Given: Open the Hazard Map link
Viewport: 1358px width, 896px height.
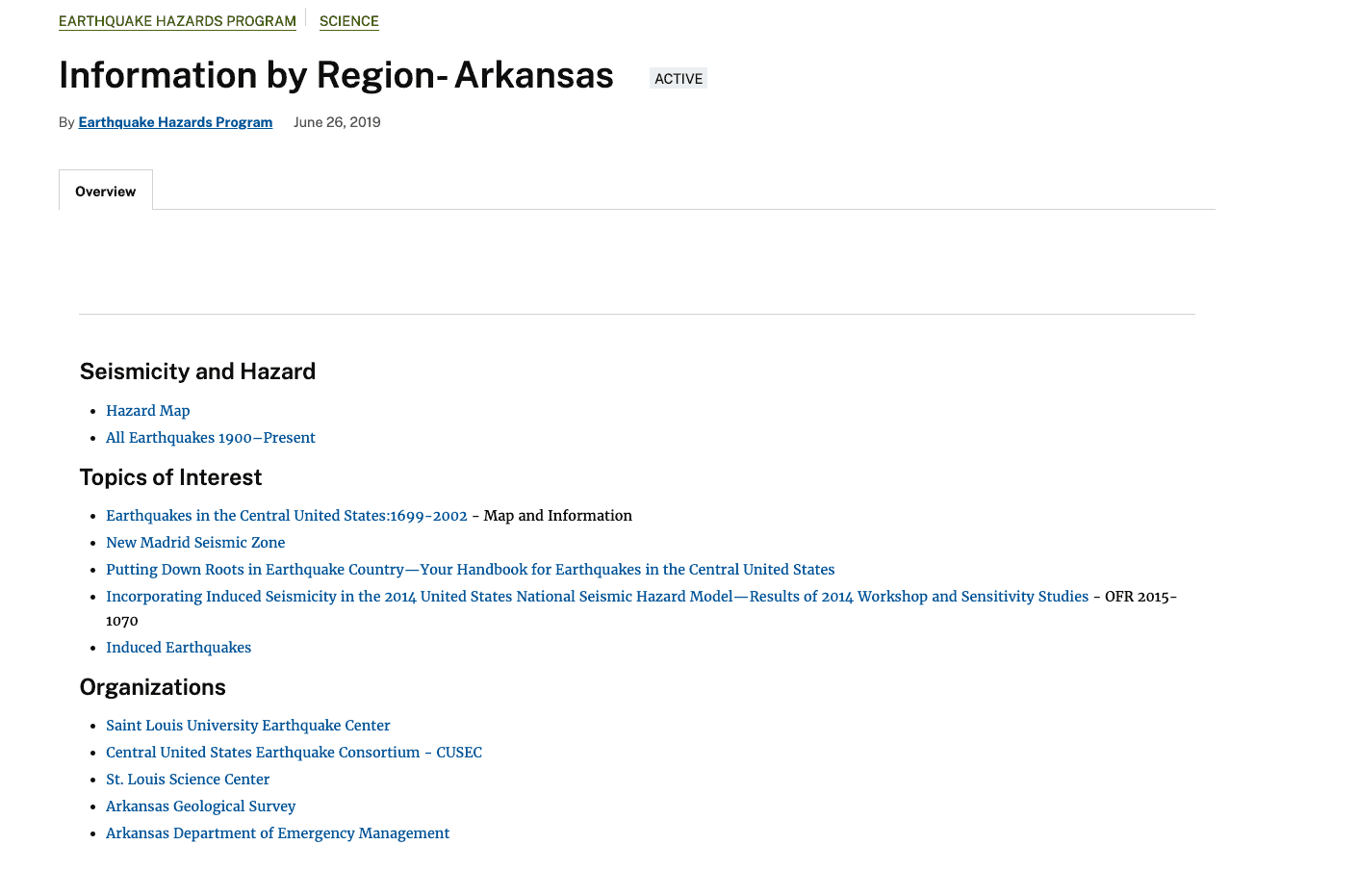Looking at the screenshot, I should 147,411.
